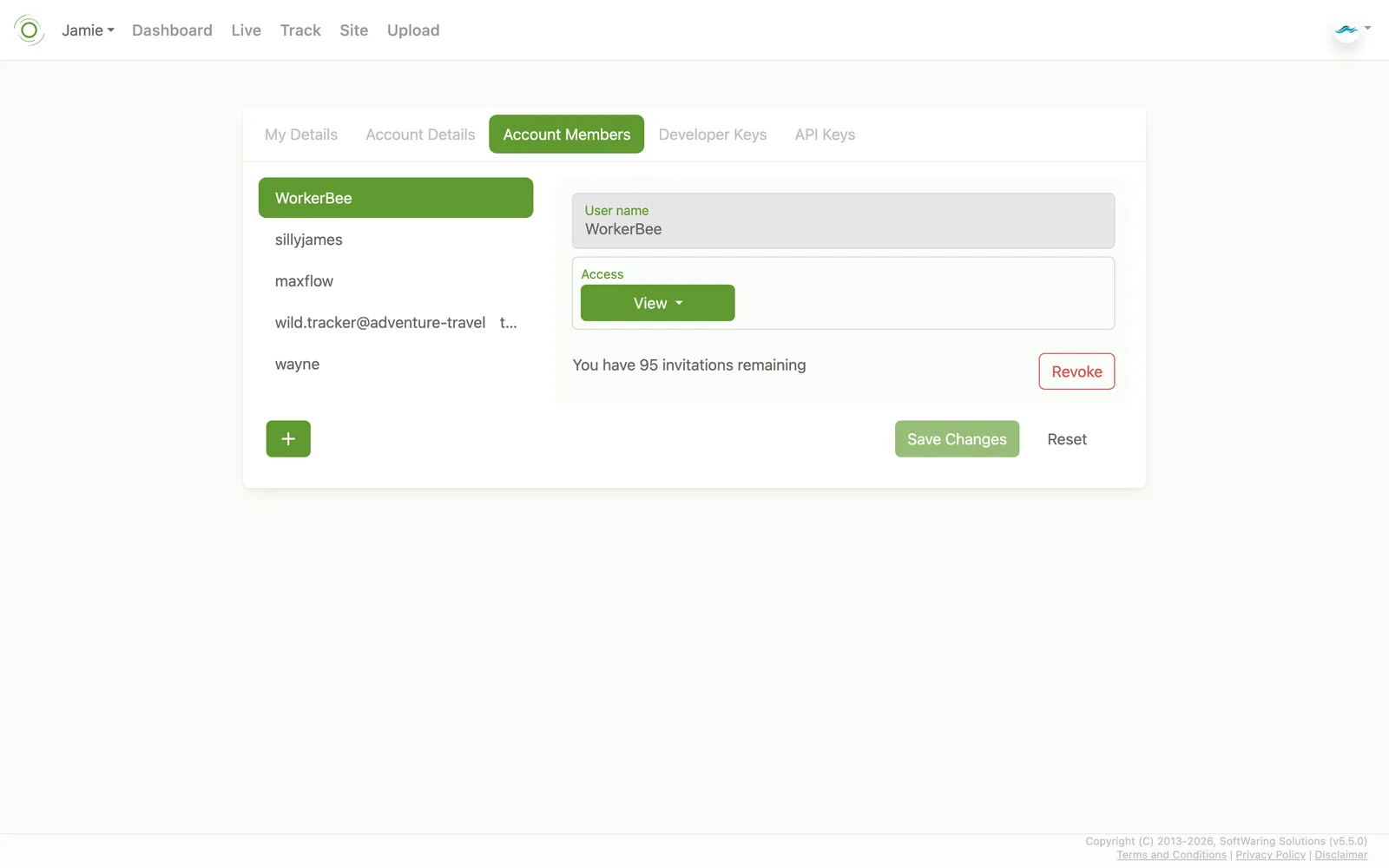Screen dimensions: 1389x868
Task: Open the Disclaimer footer link
Action: [x=1340, y=855]
